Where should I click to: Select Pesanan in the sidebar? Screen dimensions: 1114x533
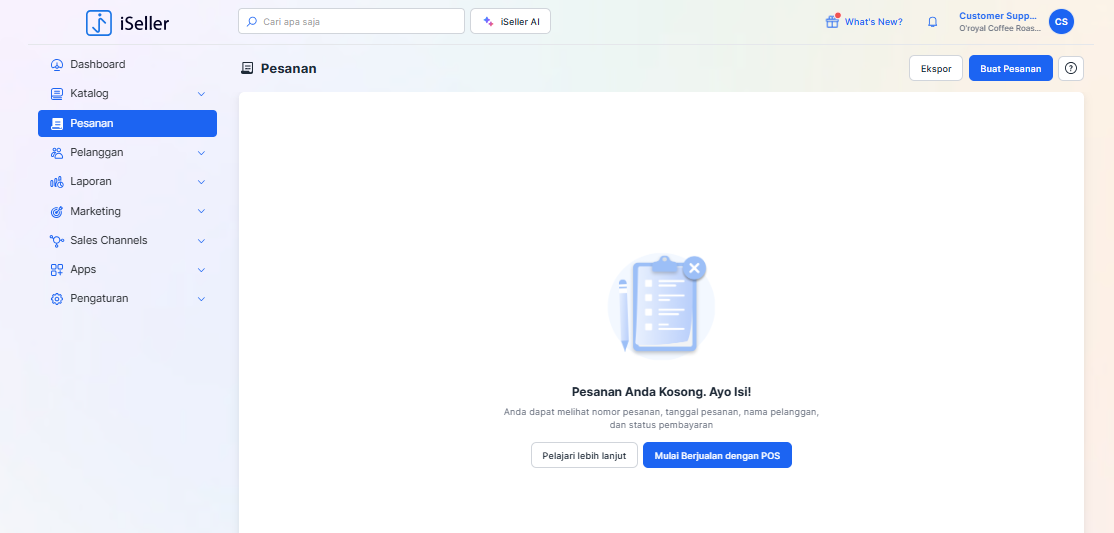pos(127,123)
